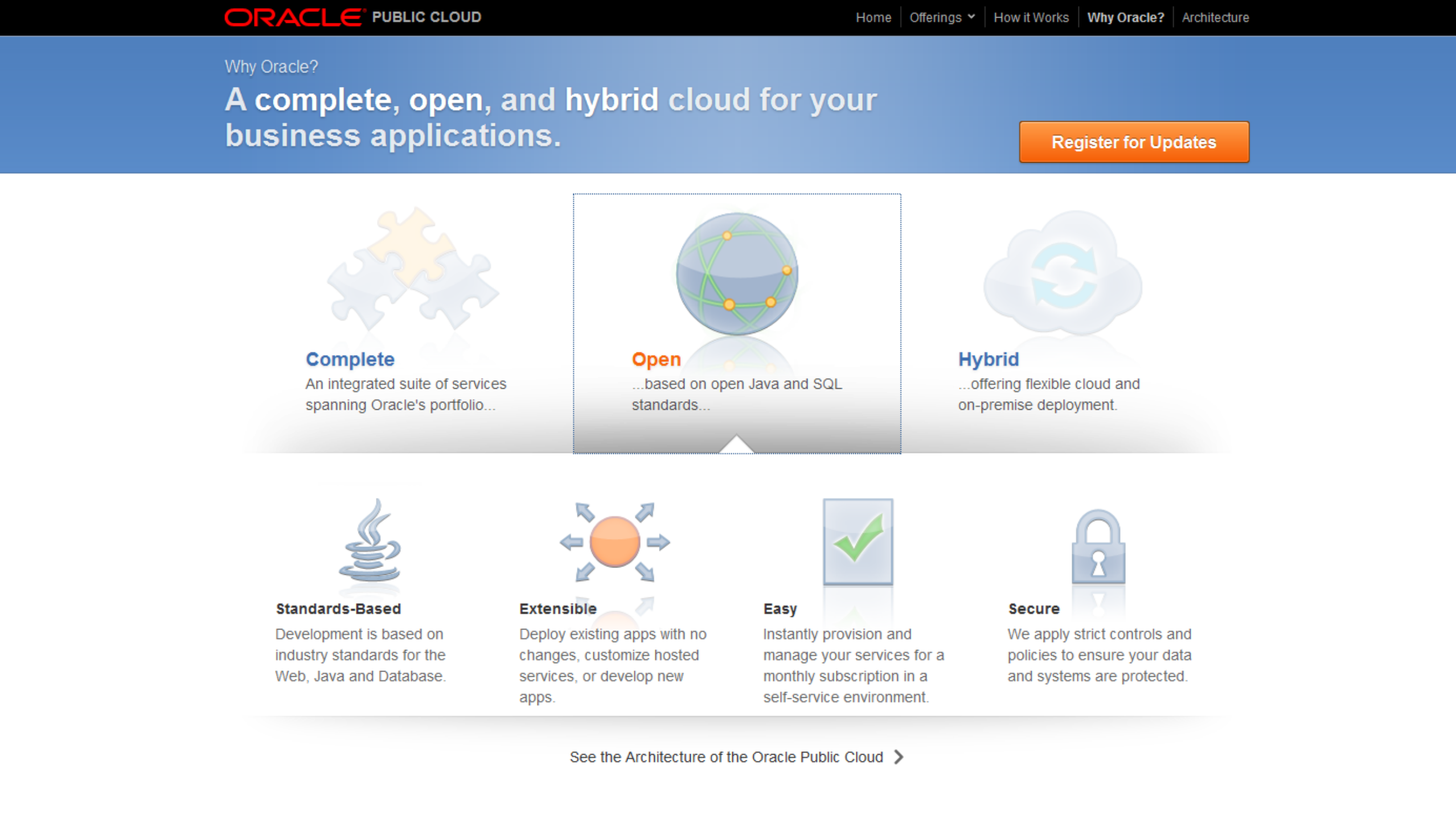
Task: Click the orange Open heading
Action: point(656,359)
